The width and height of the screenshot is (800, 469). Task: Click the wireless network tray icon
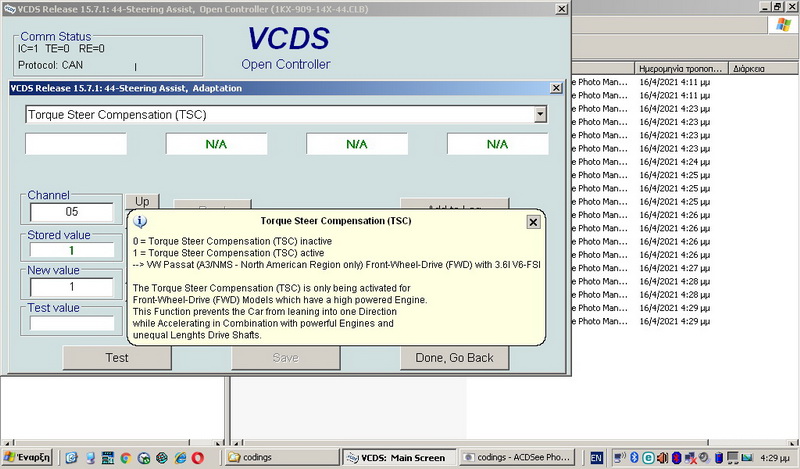[620, 457]
